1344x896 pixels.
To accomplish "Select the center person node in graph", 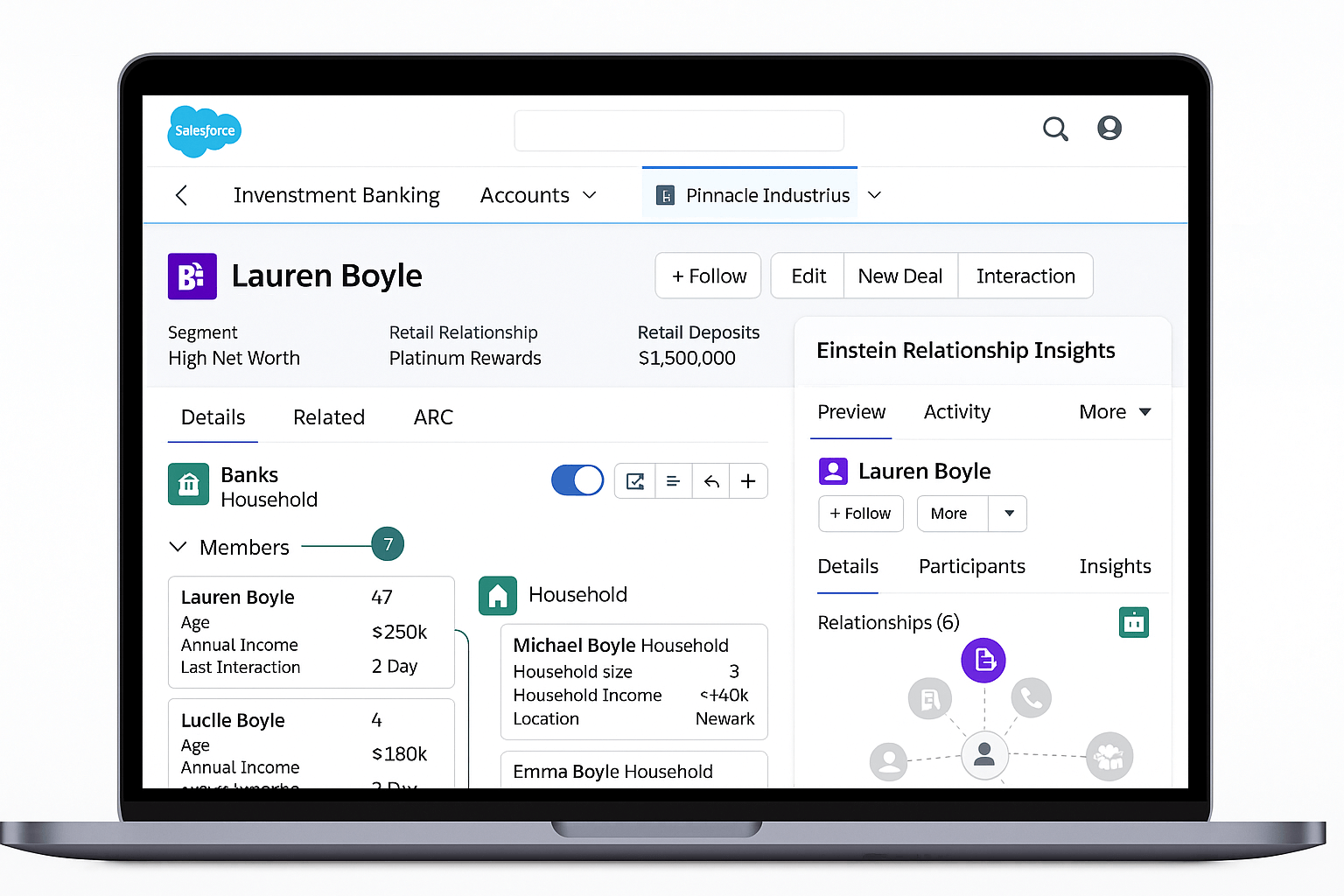I will [984, 754].
